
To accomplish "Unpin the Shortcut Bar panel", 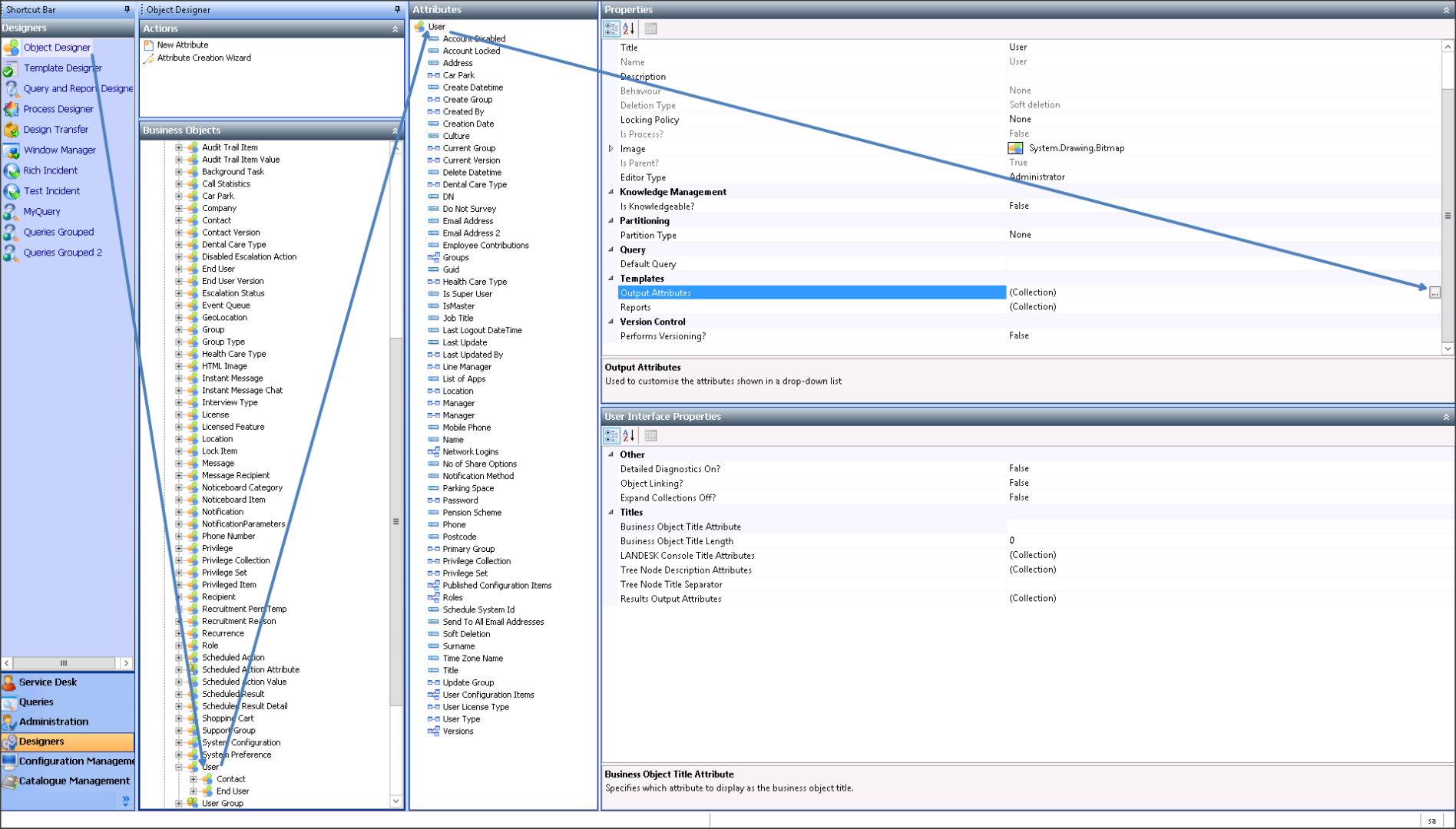I will click(127, 9).
